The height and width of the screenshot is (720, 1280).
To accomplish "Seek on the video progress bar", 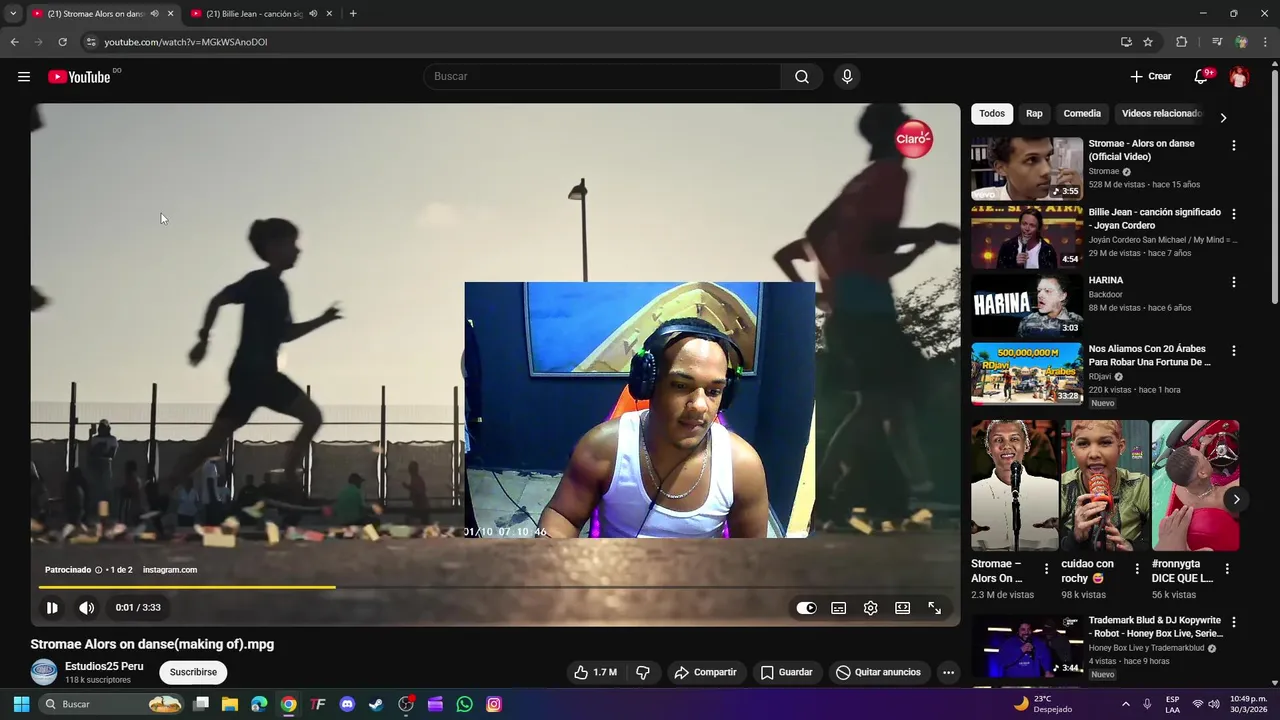I will point(495,587).
